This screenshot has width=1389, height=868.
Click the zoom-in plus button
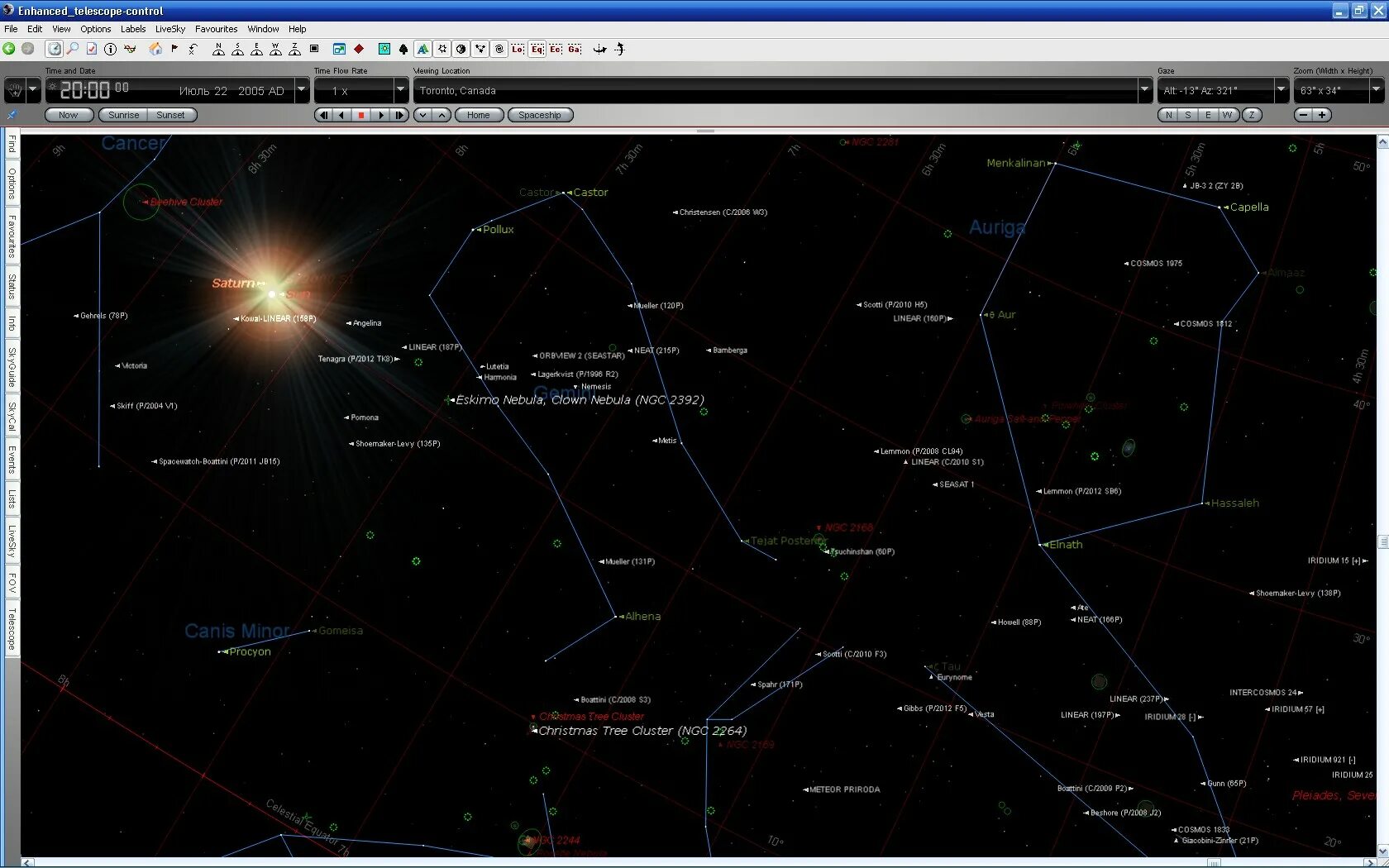click(1322, 115)
